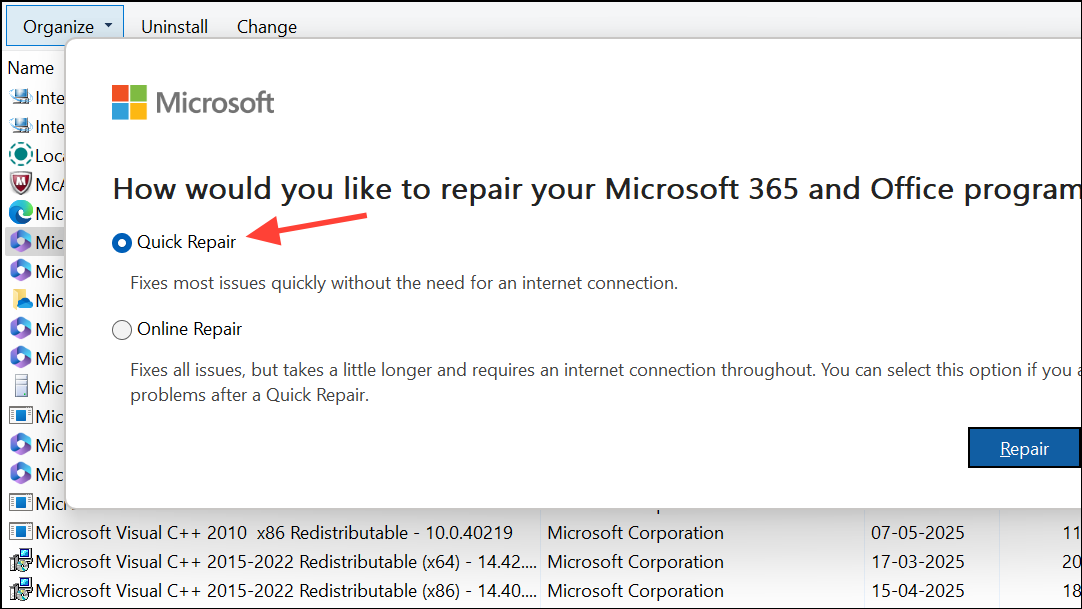Click Uninstall in the toolbar
The height and width of the screenshot is (609, 1082).
(174, 27)
